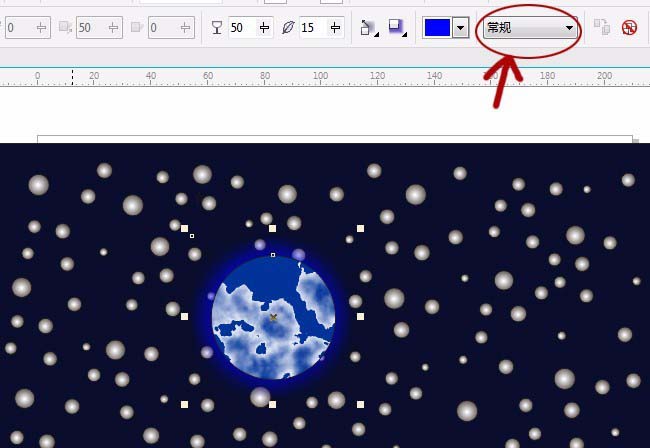Viewport: 650px width, 448px height.
Task: Click the shadow fade icon beside the greyed 50 field
Action: pyautogui.click(x=65, y=27)
